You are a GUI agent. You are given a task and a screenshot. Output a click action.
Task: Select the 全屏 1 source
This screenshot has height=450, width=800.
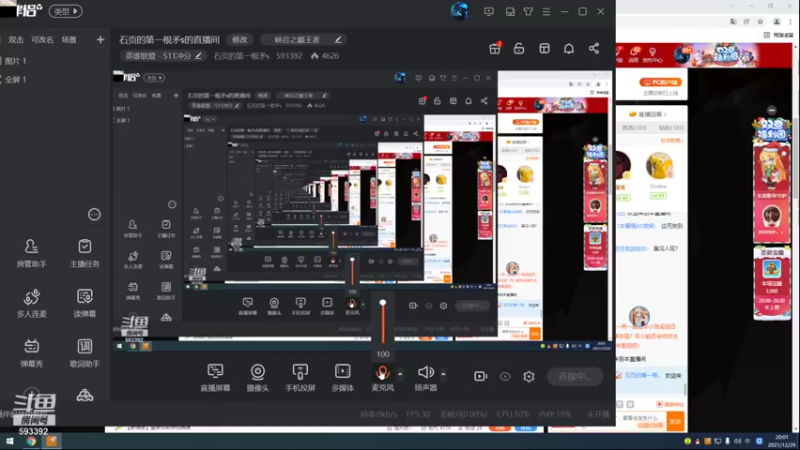(15, 80)
